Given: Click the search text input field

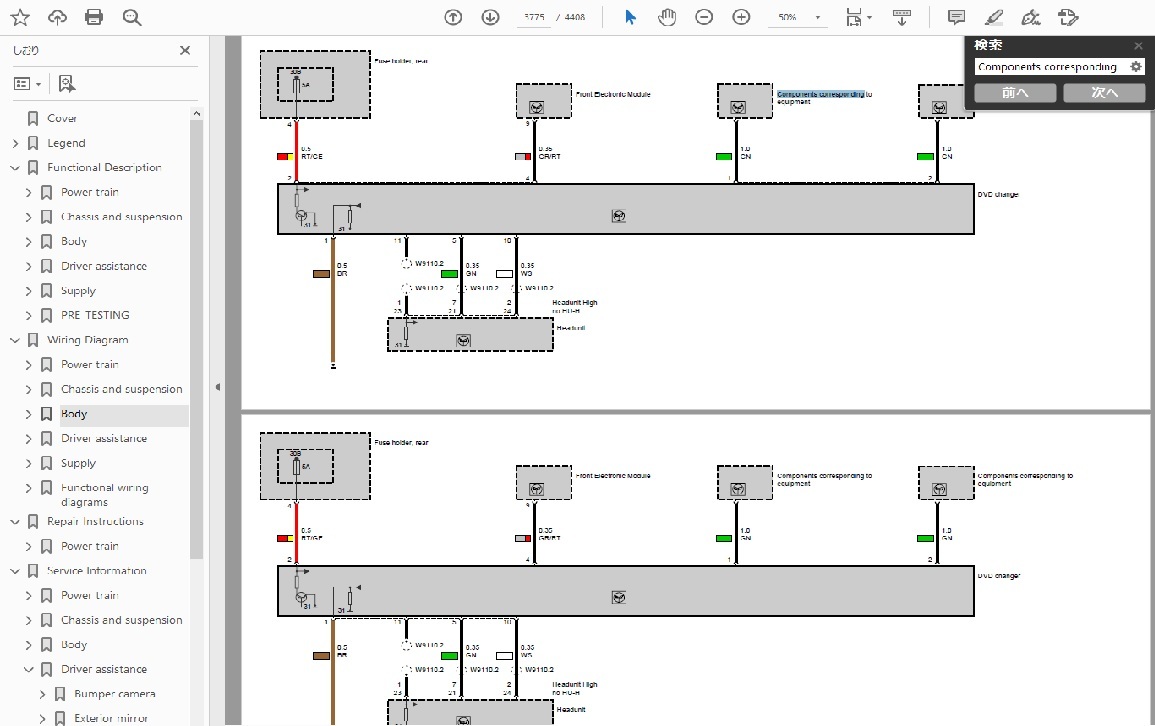Looking at the screenshot, I should (x=1048, y=67).
